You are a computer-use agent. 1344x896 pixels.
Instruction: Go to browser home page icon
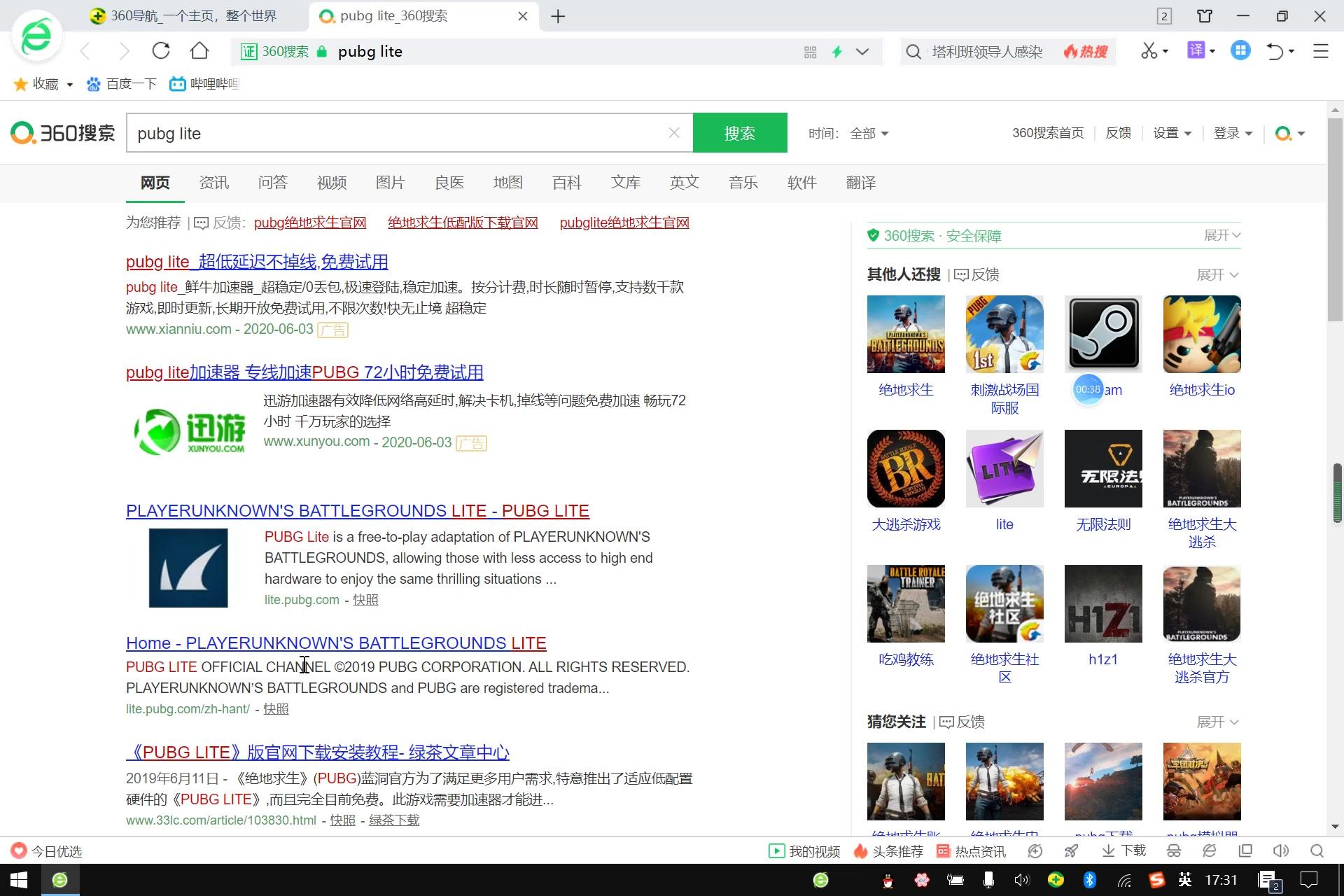[199, 51]
